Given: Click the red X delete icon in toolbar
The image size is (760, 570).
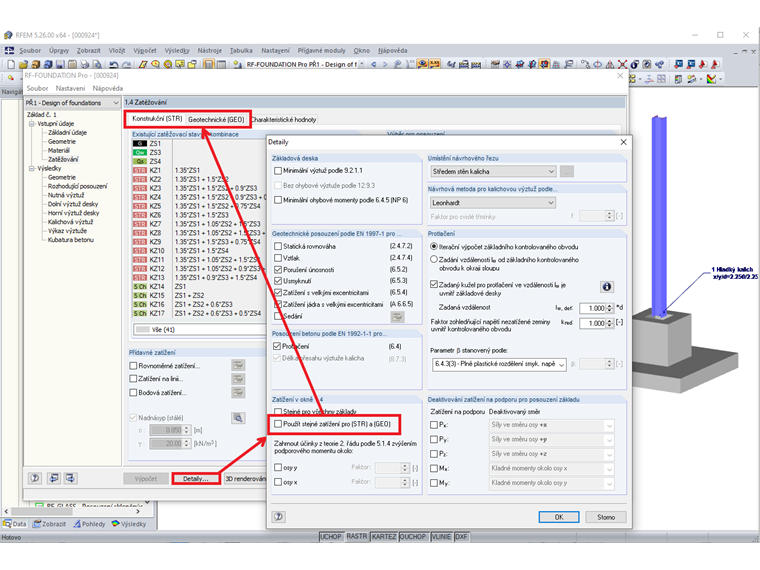Looking at the screenshot, I should click(x=622, y=64).
